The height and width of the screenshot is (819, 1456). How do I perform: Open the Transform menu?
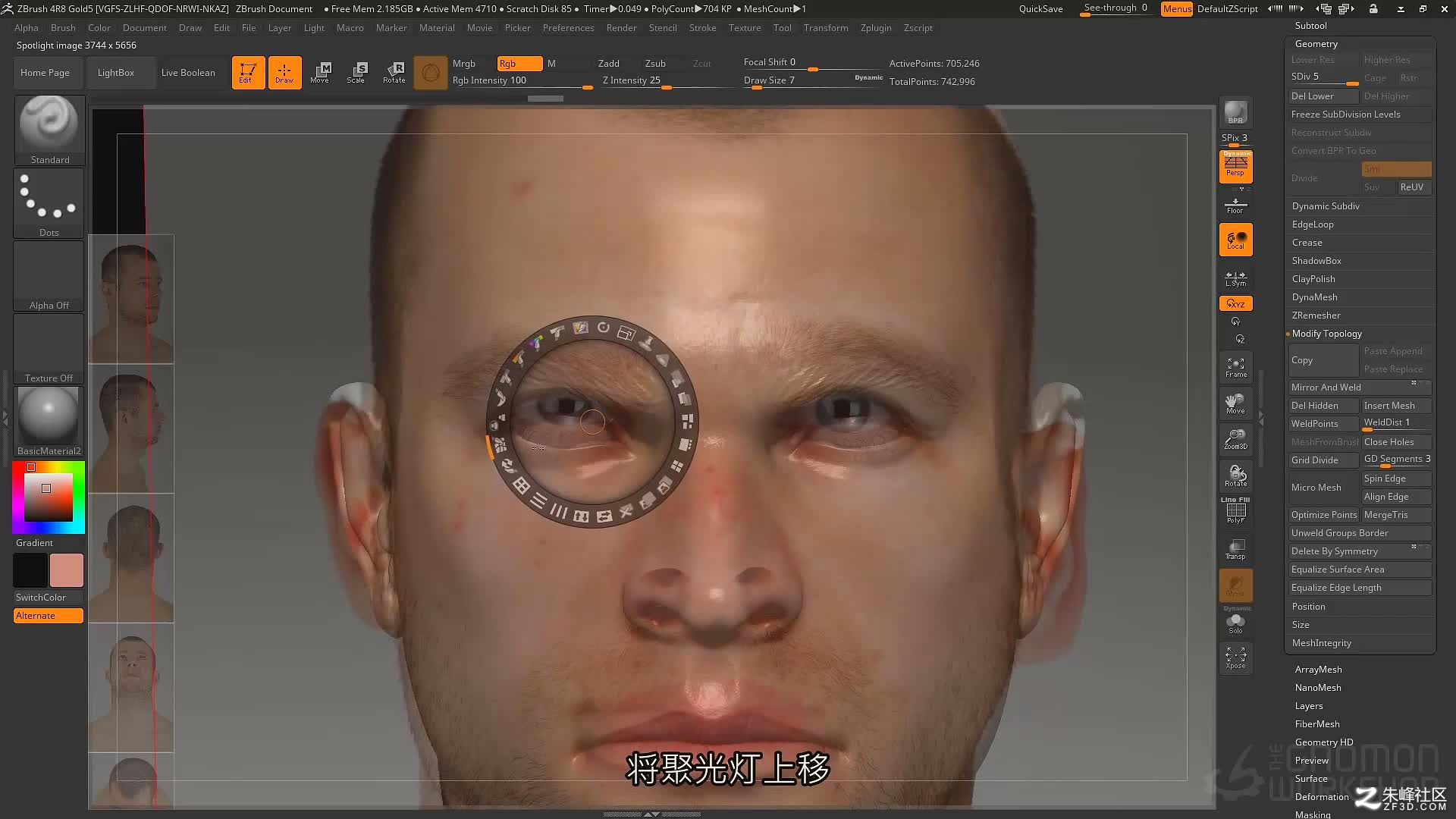click(826, 28)
